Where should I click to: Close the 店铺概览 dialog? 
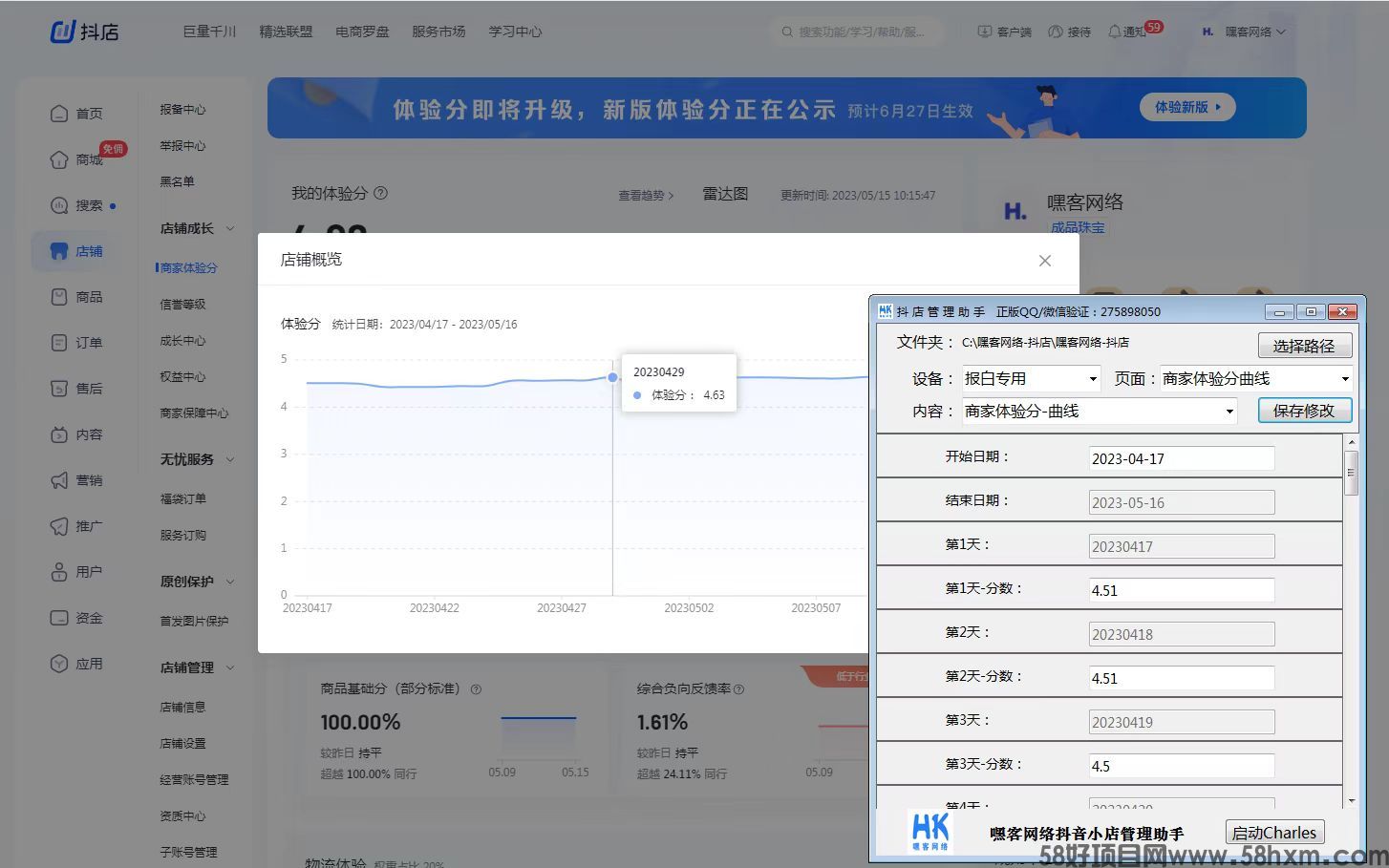click(x=1045, y=261)
